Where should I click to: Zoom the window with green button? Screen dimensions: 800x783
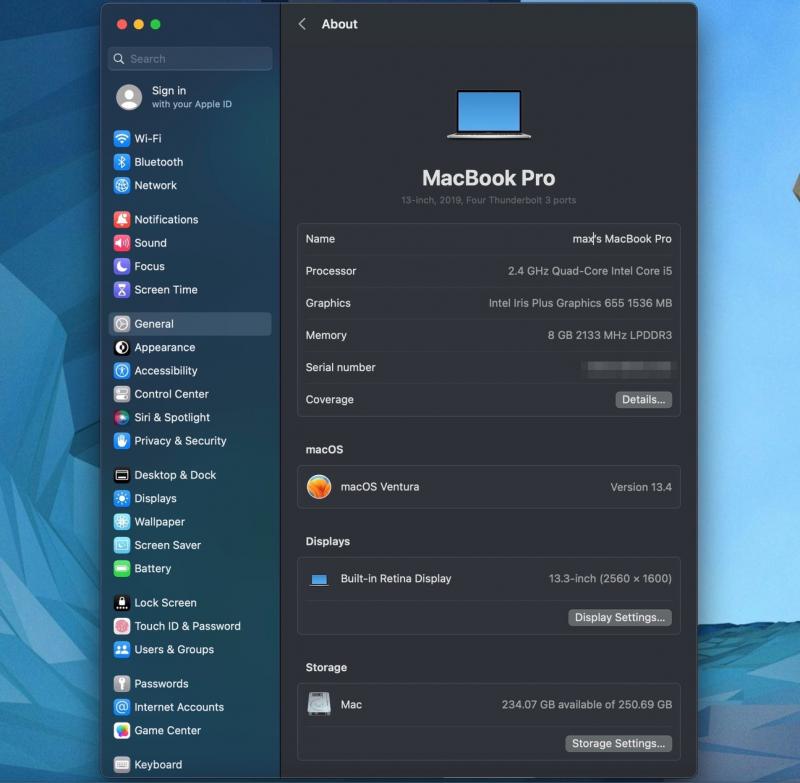(156, 24)
